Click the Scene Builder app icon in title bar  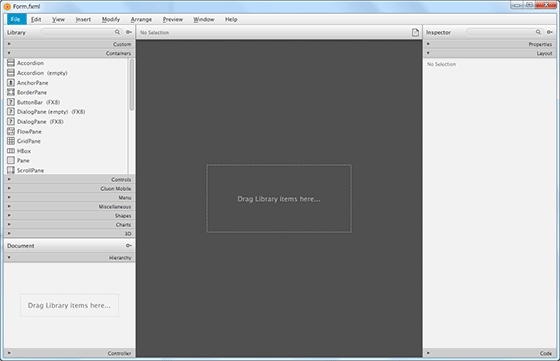pos(7,6)
